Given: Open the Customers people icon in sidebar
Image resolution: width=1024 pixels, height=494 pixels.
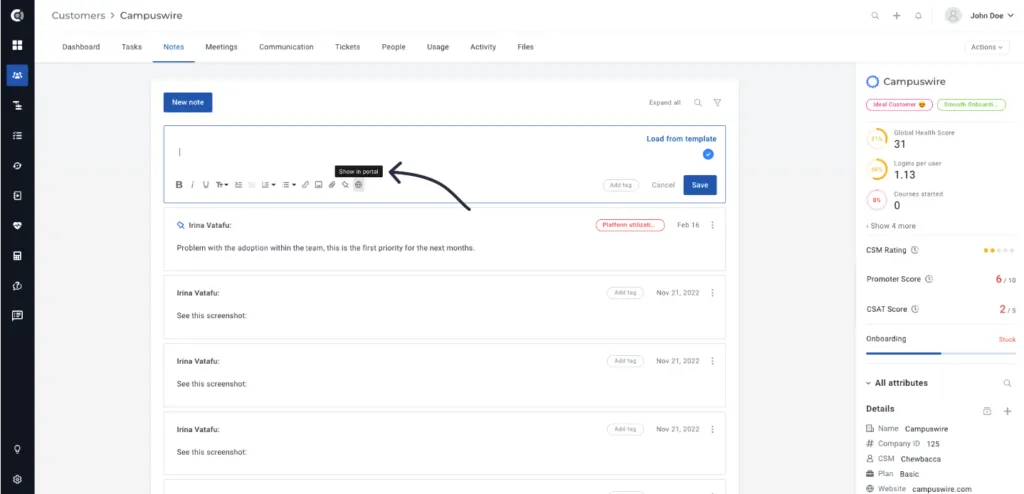Looking at the screenshot, I should click(x=18, y=75).
